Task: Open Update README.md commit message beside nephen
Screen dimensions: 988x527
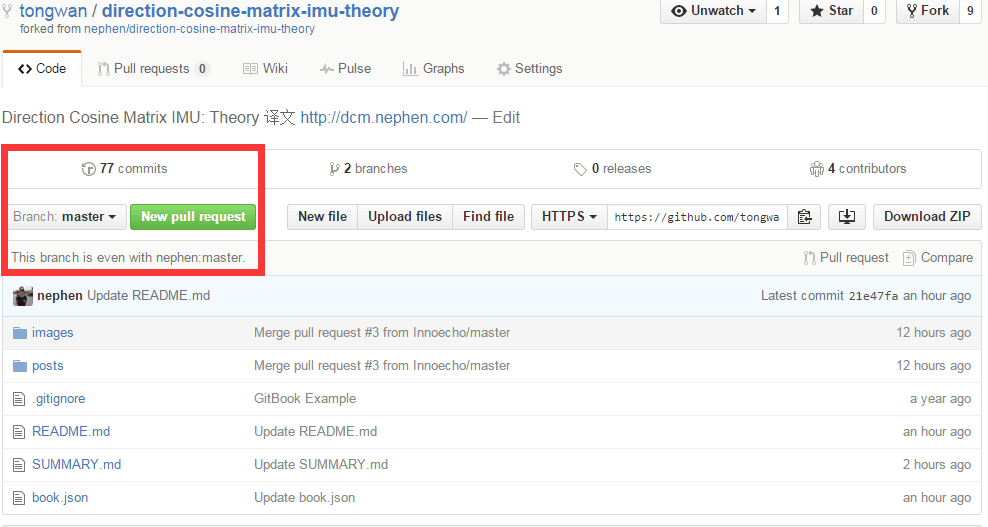Action: pyautogui.click(x=149, y=296)
